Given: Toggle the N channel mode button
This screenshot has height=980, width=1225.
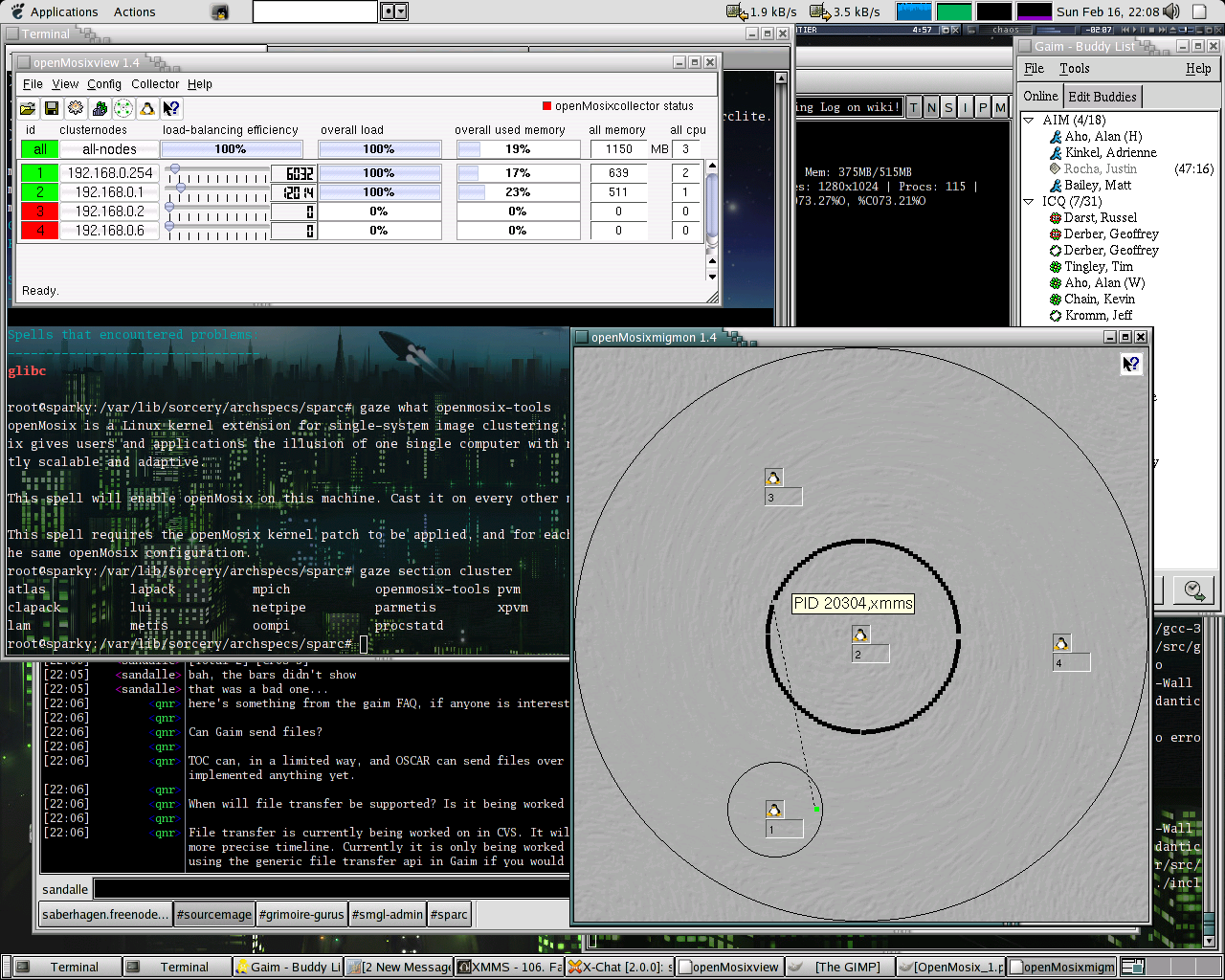Looking at the screenshot, I should [x=931, y=107].
